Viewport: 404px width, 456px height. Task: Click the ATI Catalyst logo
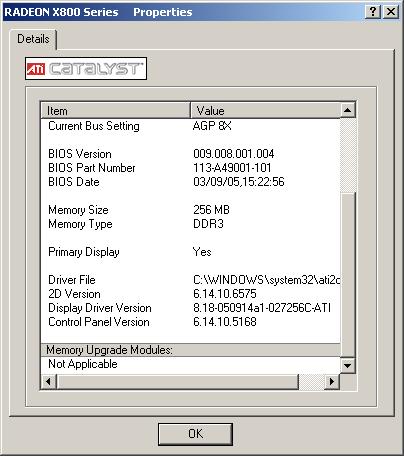click(x=86, y=69)
